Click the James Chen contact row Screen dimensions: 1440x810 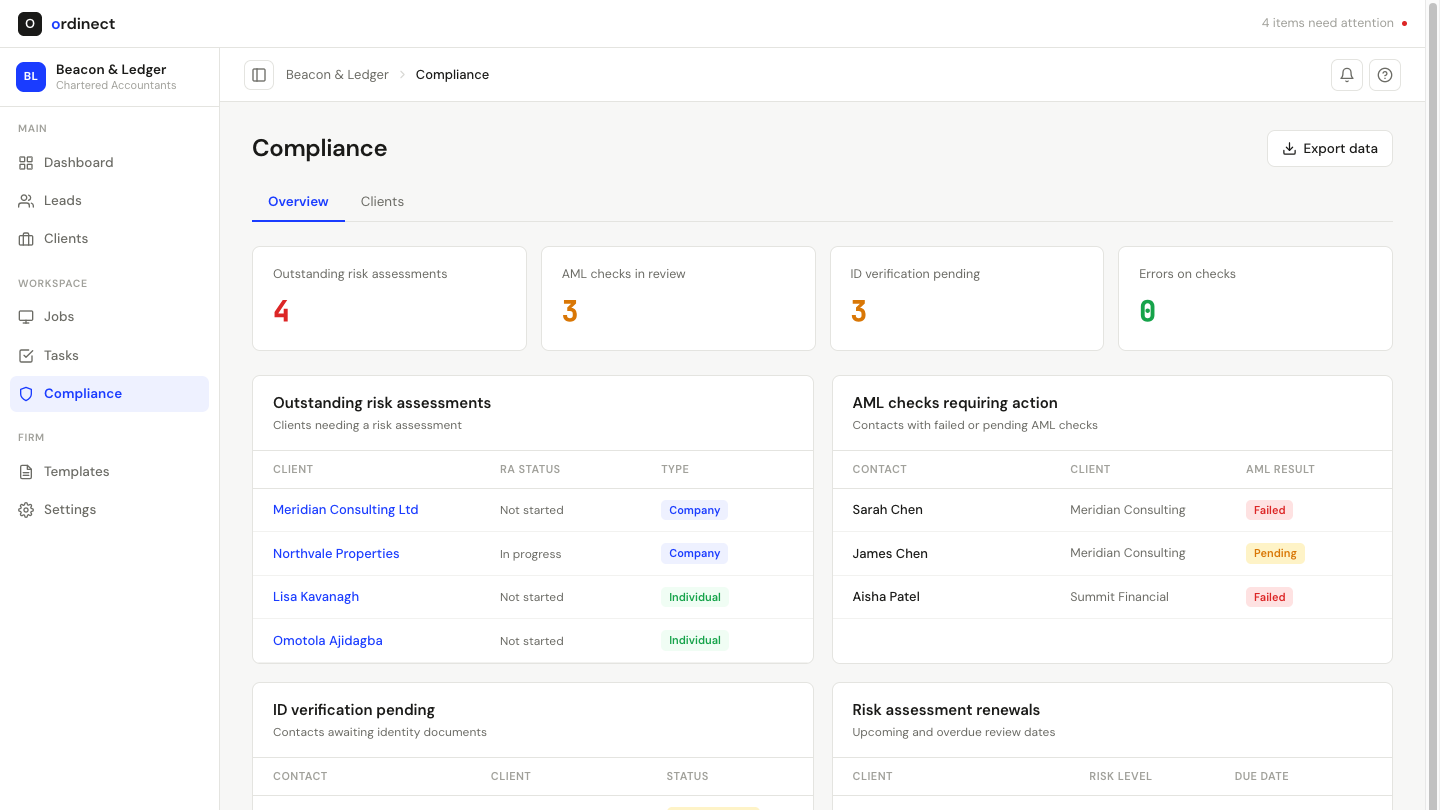pos(1112,554)
